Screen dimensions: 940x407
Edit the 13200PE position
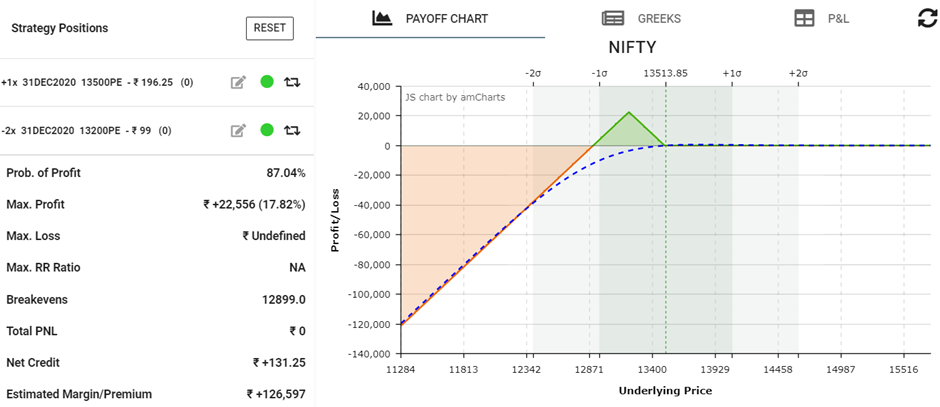click(238, 130)
